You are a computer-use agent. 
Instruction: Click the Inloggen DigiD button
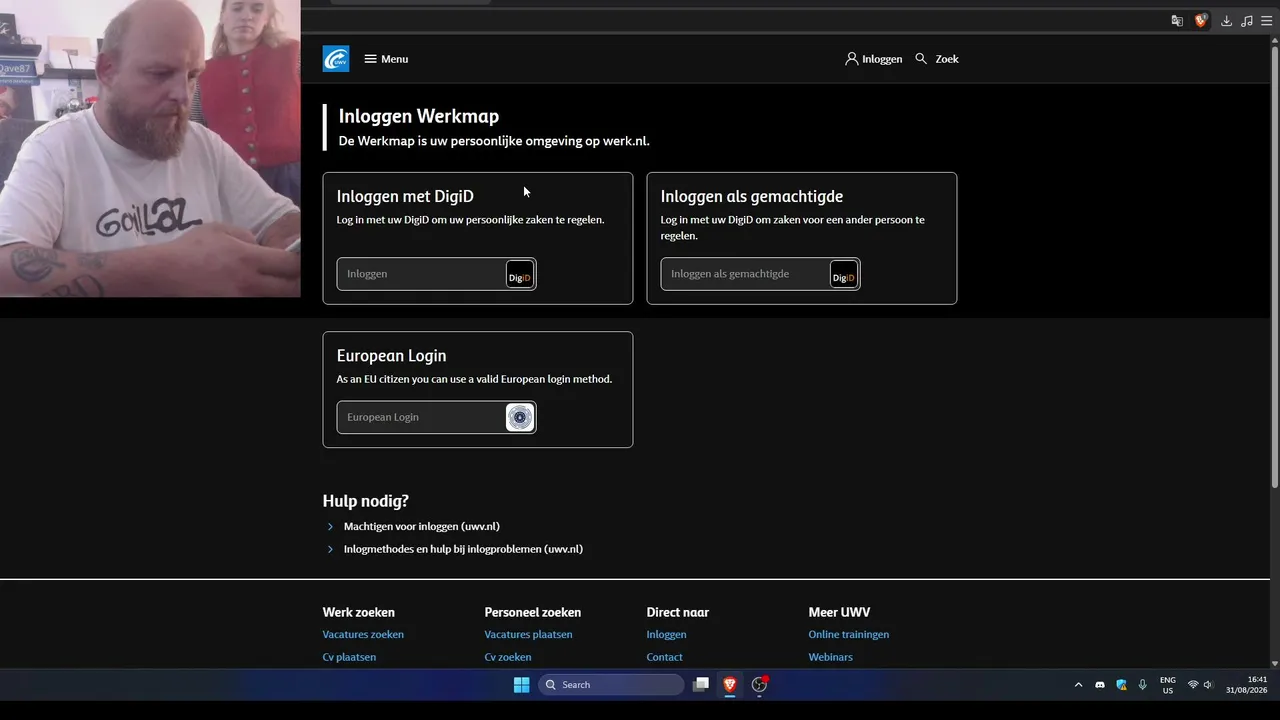click(x=436, y=274)
